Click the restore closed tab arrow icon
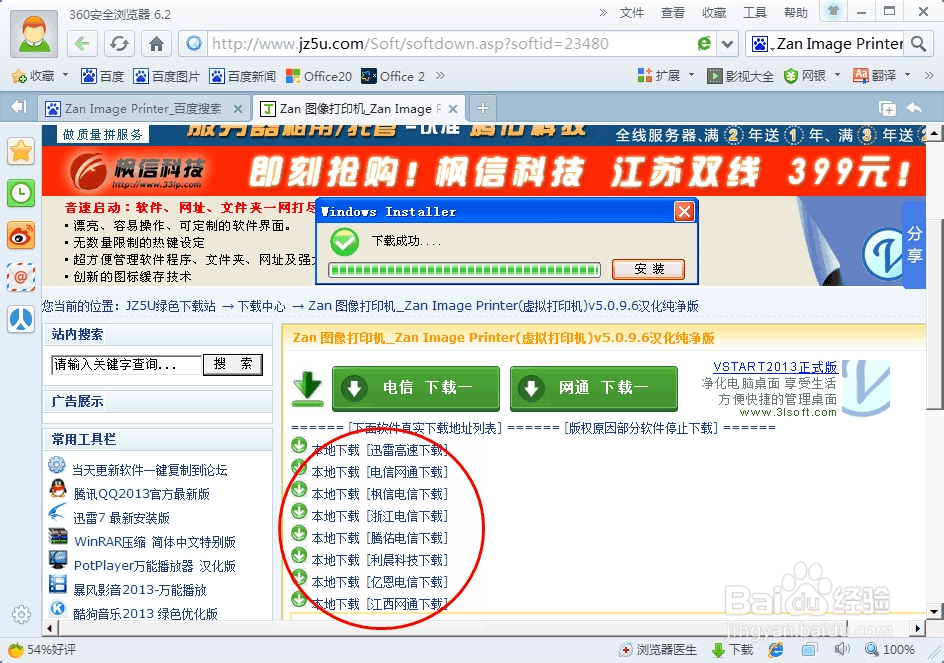944x663 pixels. tap(914, 108)
